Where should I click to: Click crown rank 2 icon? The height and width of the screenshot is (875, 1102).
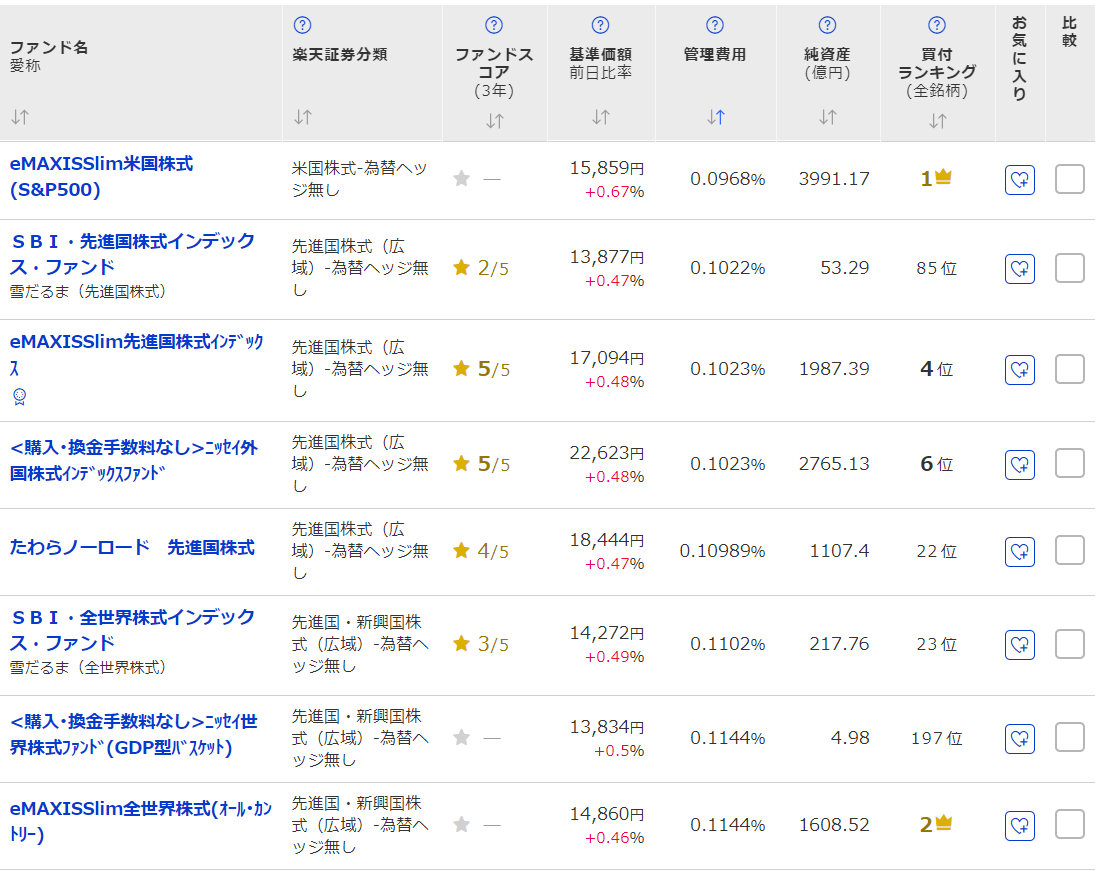(943, 822)
